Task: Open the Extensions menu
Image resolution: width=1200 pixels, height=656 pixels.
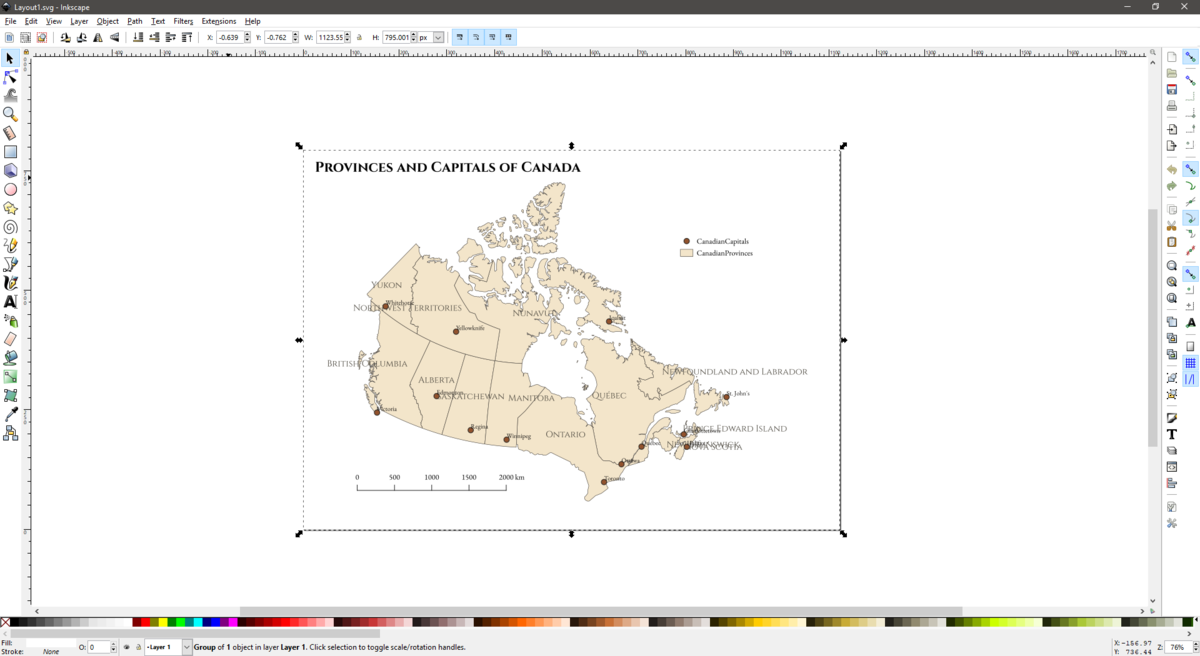Action: point(218,20)
